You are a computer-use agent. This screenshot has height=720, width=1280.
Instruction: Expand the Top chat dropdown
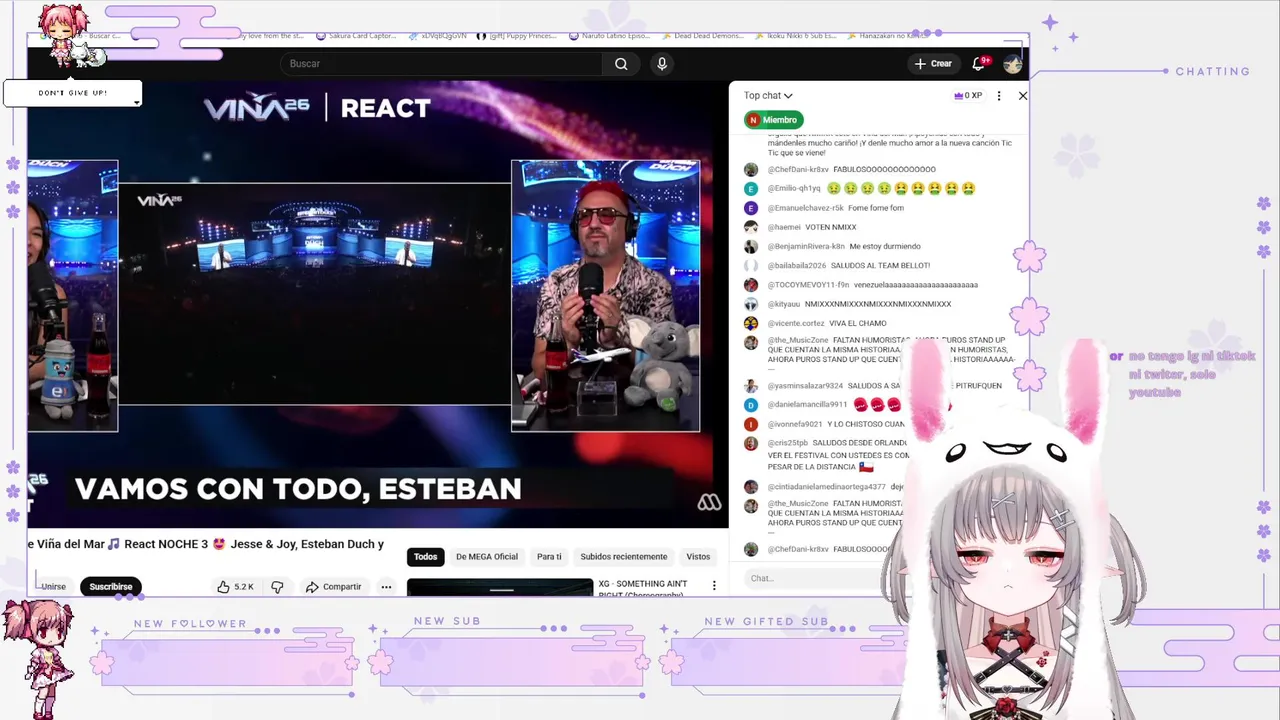tap(768, 96)
